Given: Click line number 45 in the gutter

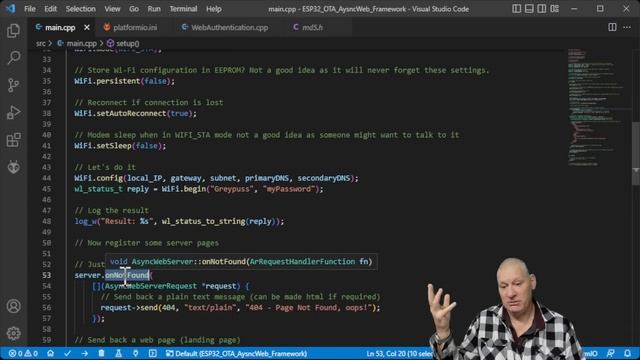Looking at the screenshot, I should click(x=47, y=189).
